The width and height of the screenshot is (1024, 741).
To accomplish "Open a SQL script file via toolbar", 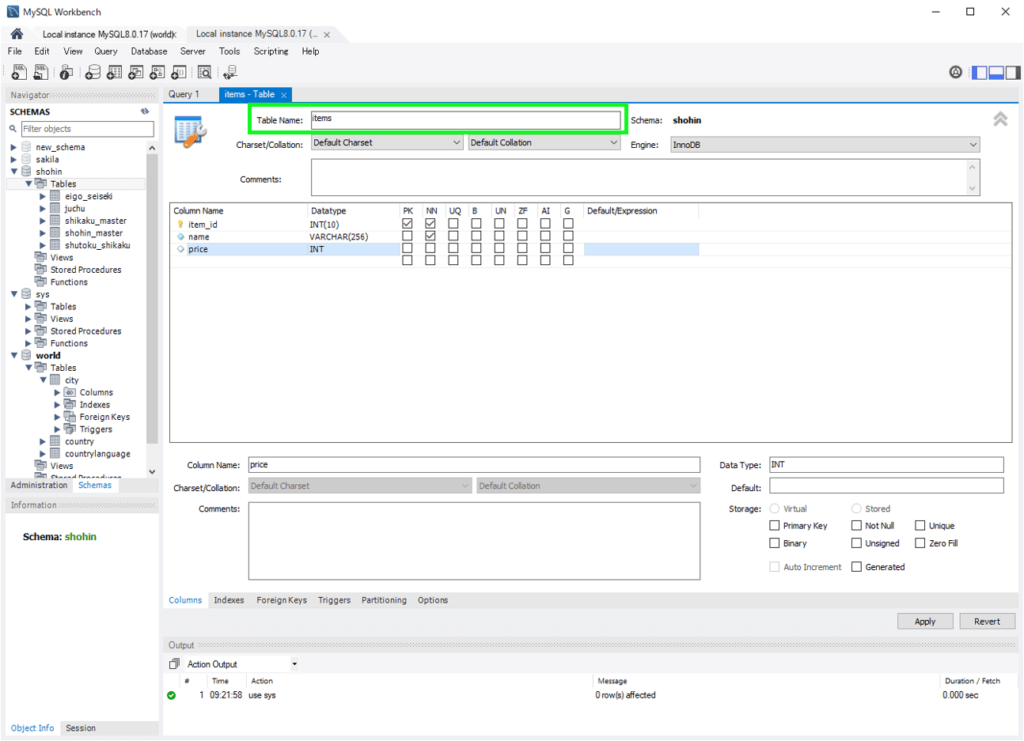I will pos(40,72).
